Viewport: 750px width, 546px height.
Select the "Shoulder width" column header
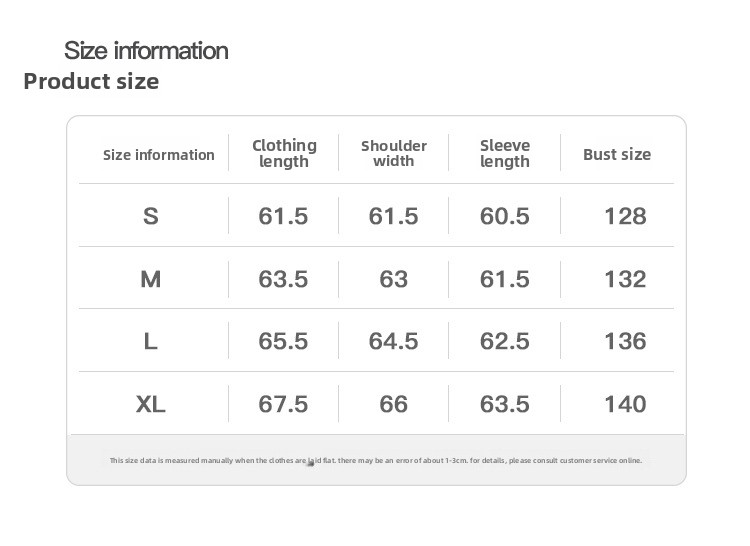pos(394,153)
